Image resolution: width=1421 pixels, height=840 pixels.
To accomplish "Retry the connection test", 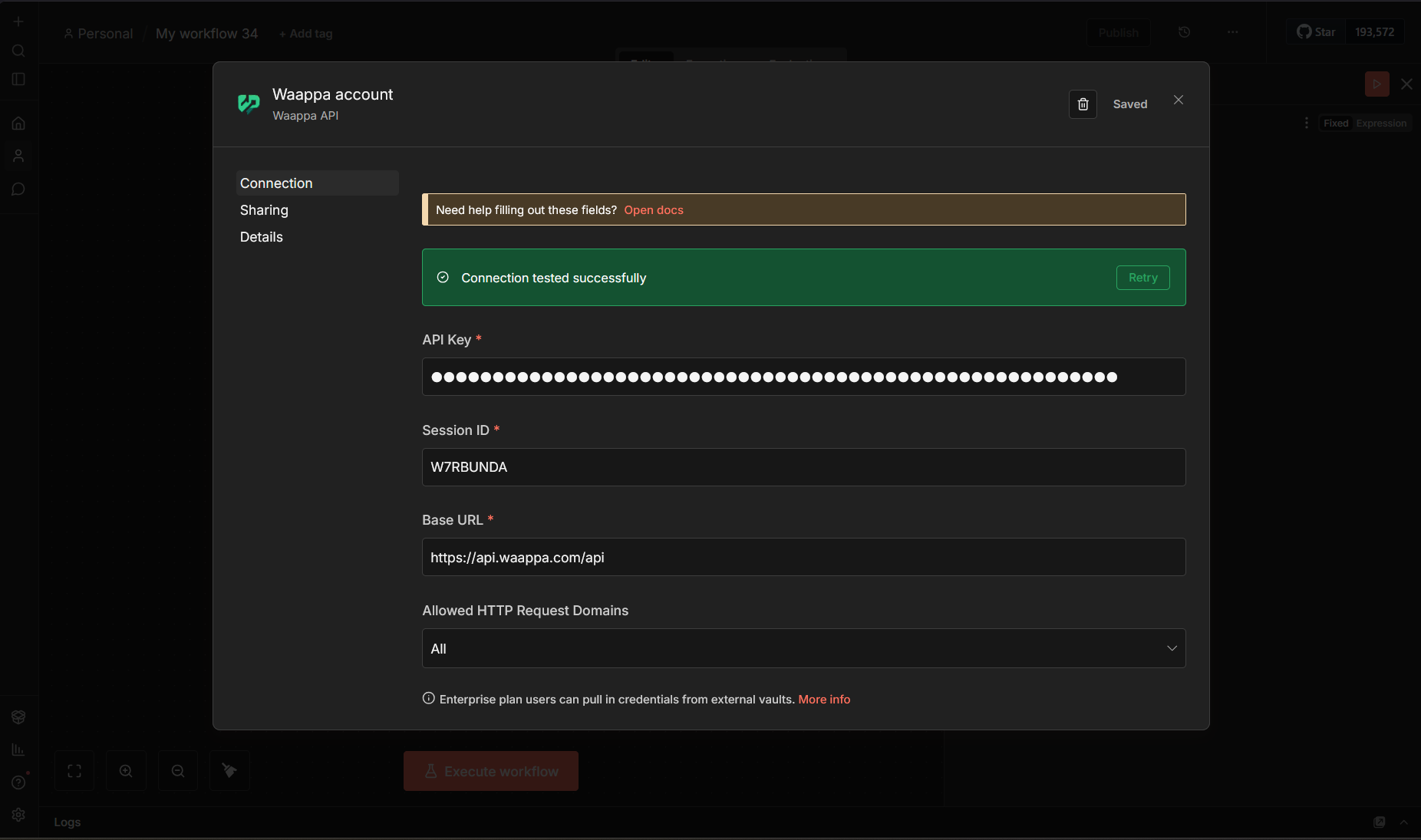I will (1142, 277).
